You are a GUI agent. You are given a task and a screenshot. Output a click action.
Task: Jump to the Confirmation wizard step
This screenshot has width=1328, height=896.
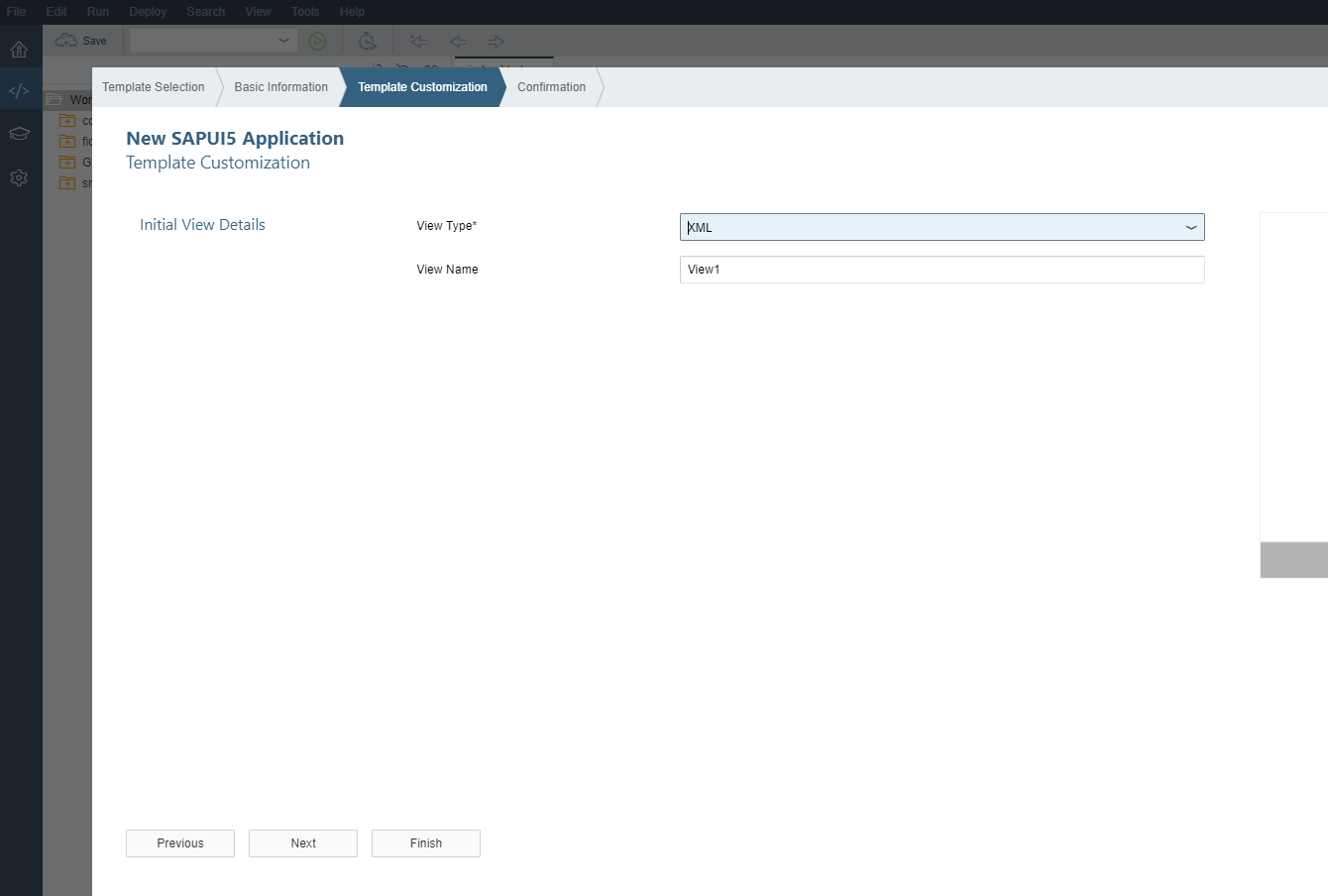[551, 87]
